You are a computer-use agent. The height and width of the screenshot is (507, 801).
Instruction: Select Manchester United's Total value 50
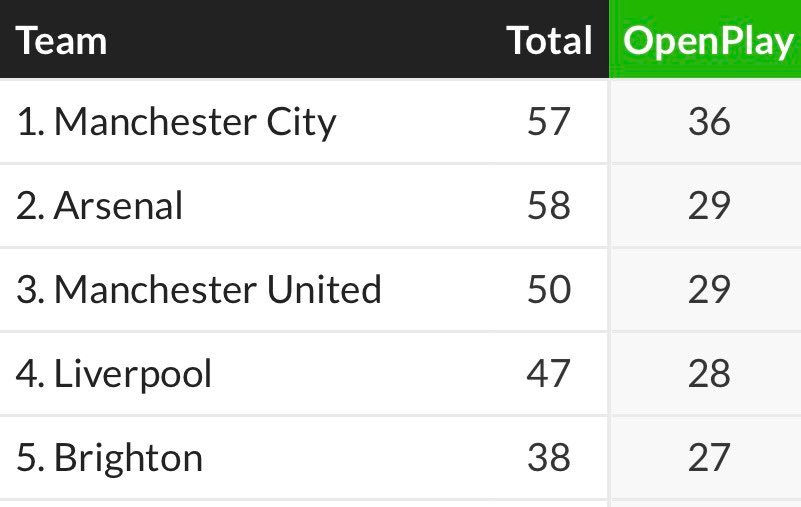pos(548,290)
